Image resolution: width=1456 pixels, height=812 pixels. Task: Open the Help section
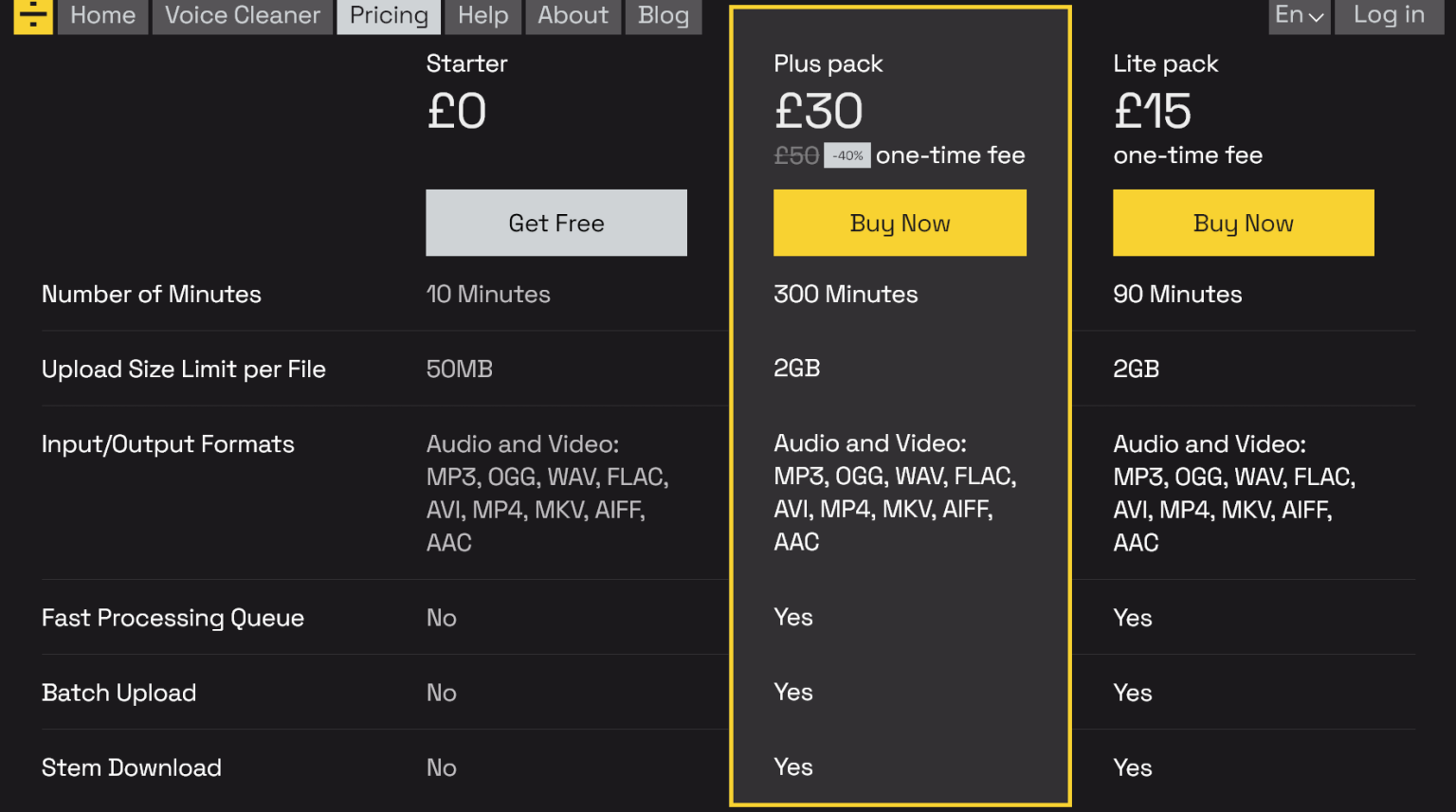483,16
